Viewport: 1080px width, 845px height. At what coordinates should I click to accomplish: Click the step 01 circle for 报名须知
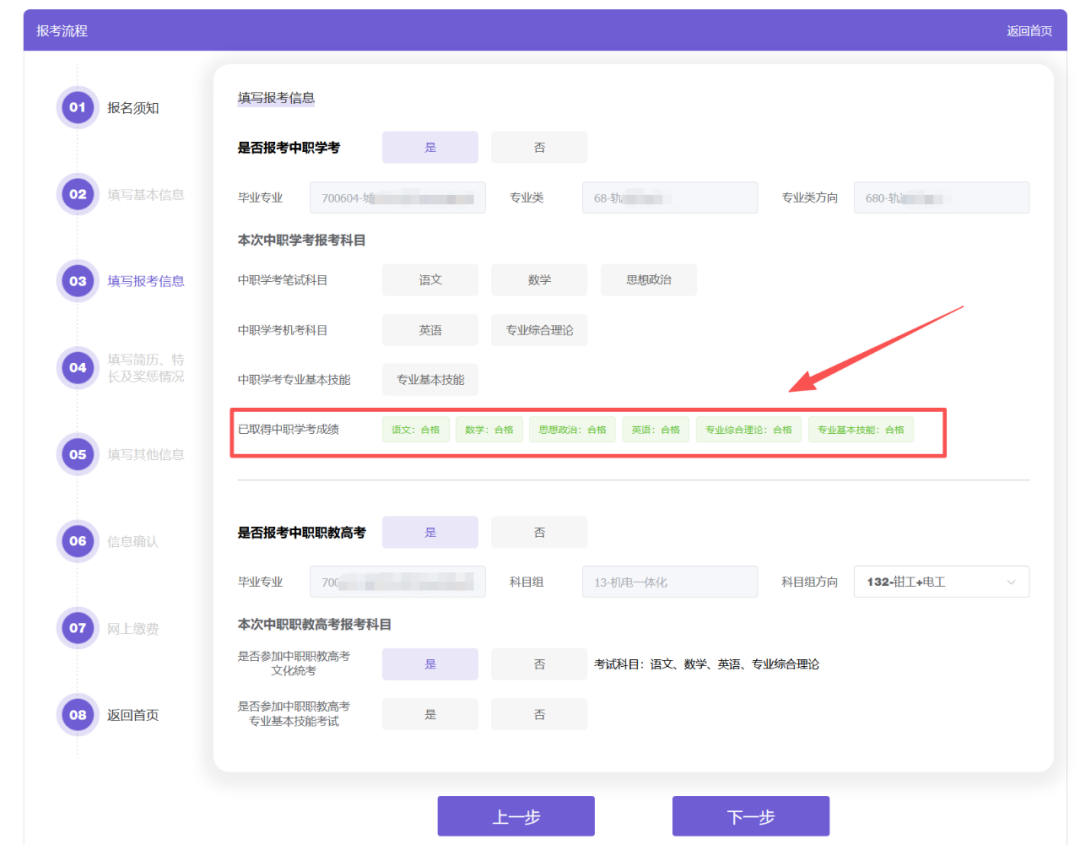click(x=77, y=107)
